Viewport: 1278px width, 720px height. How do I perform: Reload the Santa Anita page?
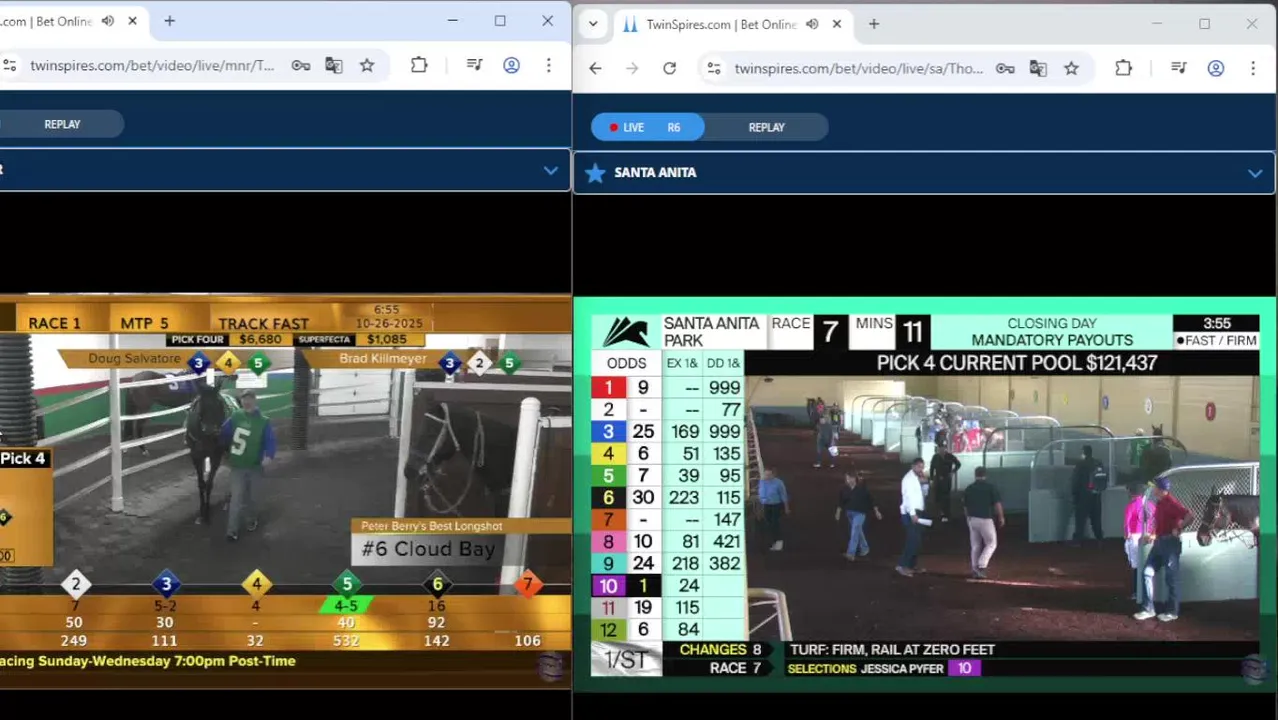coord(669,69)
